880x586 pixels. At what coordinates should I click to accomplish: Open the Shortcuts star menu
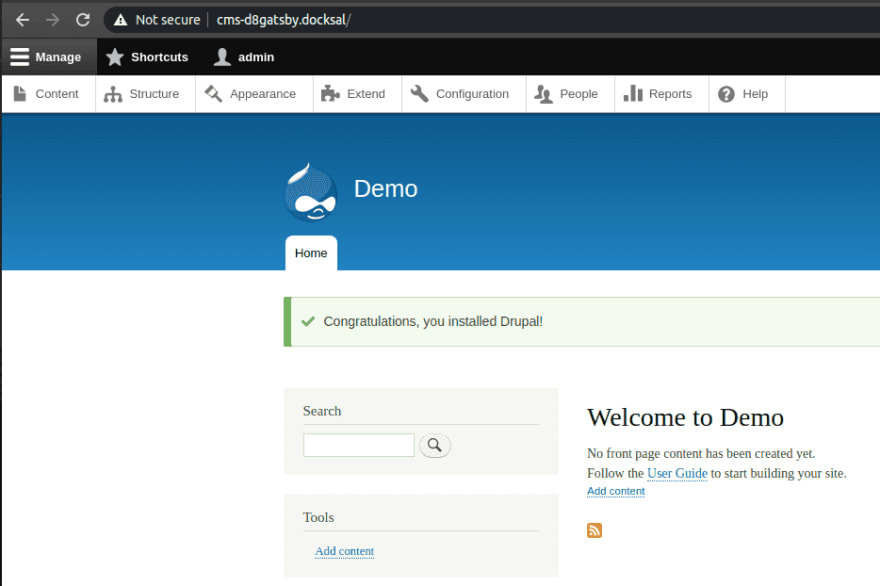point(147,57)
